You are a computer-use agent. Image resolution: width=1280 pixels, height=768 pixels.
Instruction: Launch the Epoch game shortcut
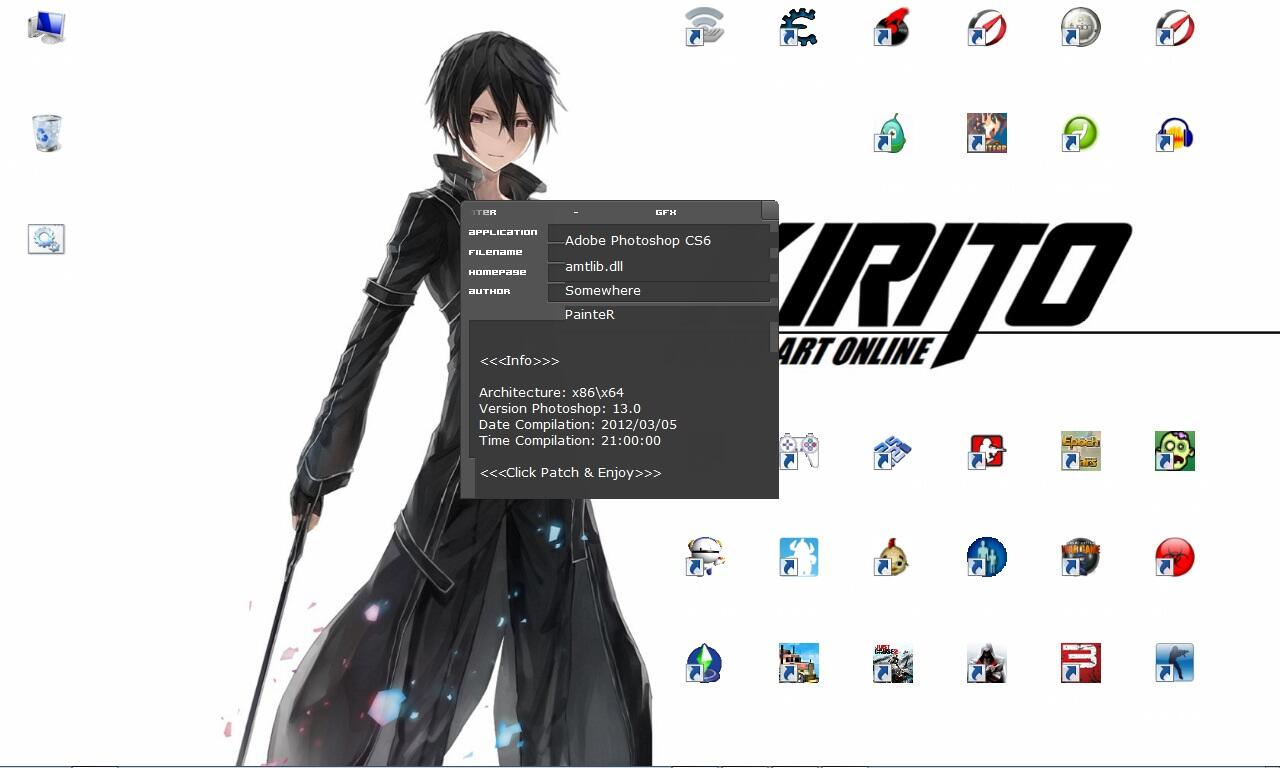1080,451
